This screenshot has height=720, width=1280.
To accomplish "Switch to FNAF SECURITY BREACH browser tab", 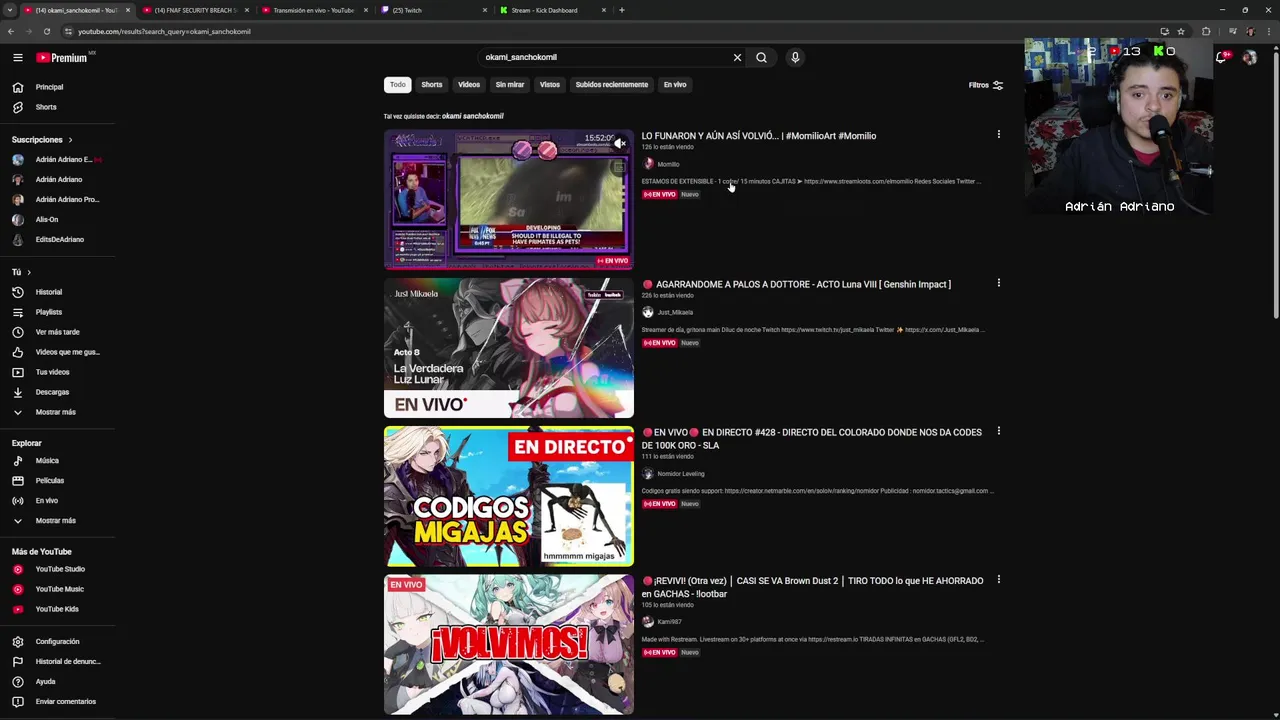I will pyautogui.click(x=194, y=10).
